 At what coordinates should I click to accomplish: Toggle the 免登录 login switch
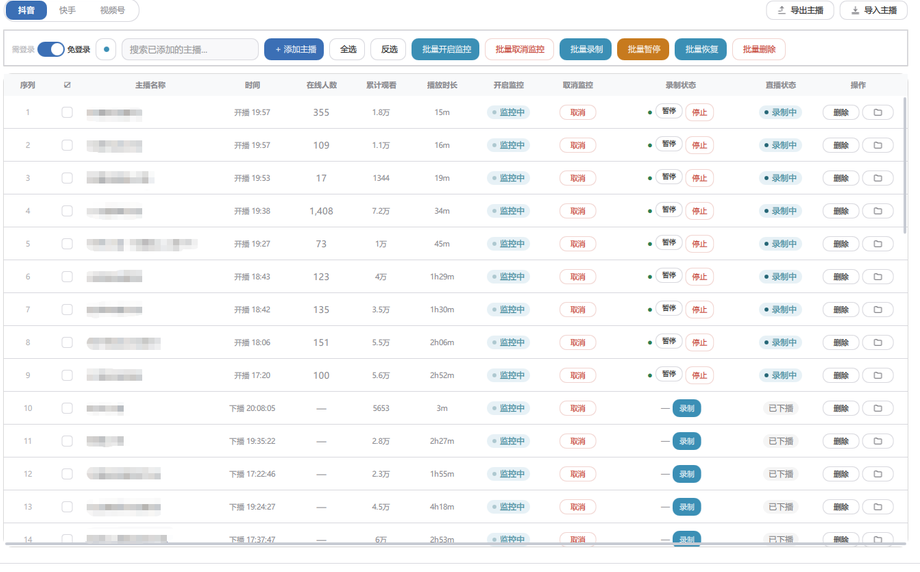pos(51,49)
